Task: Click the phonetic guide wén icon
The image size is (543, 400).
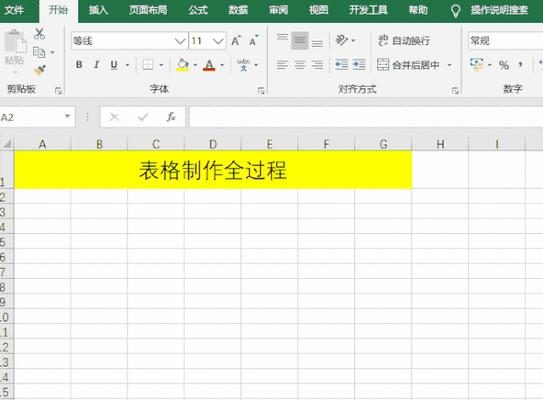Action: [243, 65]
